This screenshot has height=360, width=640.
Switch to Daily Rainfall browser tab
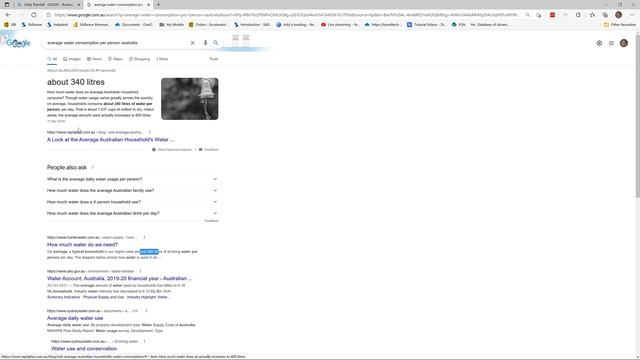[48, 4]
